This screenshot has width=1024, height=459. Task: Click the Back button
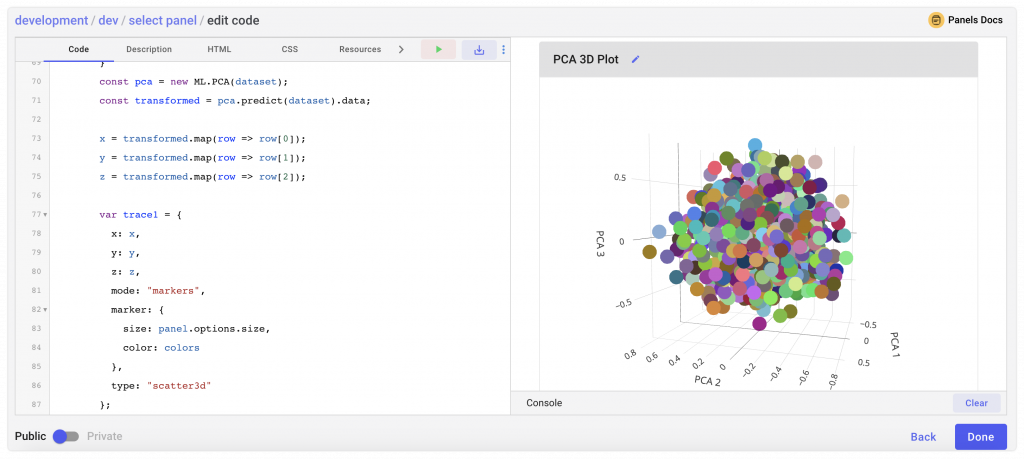point(923,437)
